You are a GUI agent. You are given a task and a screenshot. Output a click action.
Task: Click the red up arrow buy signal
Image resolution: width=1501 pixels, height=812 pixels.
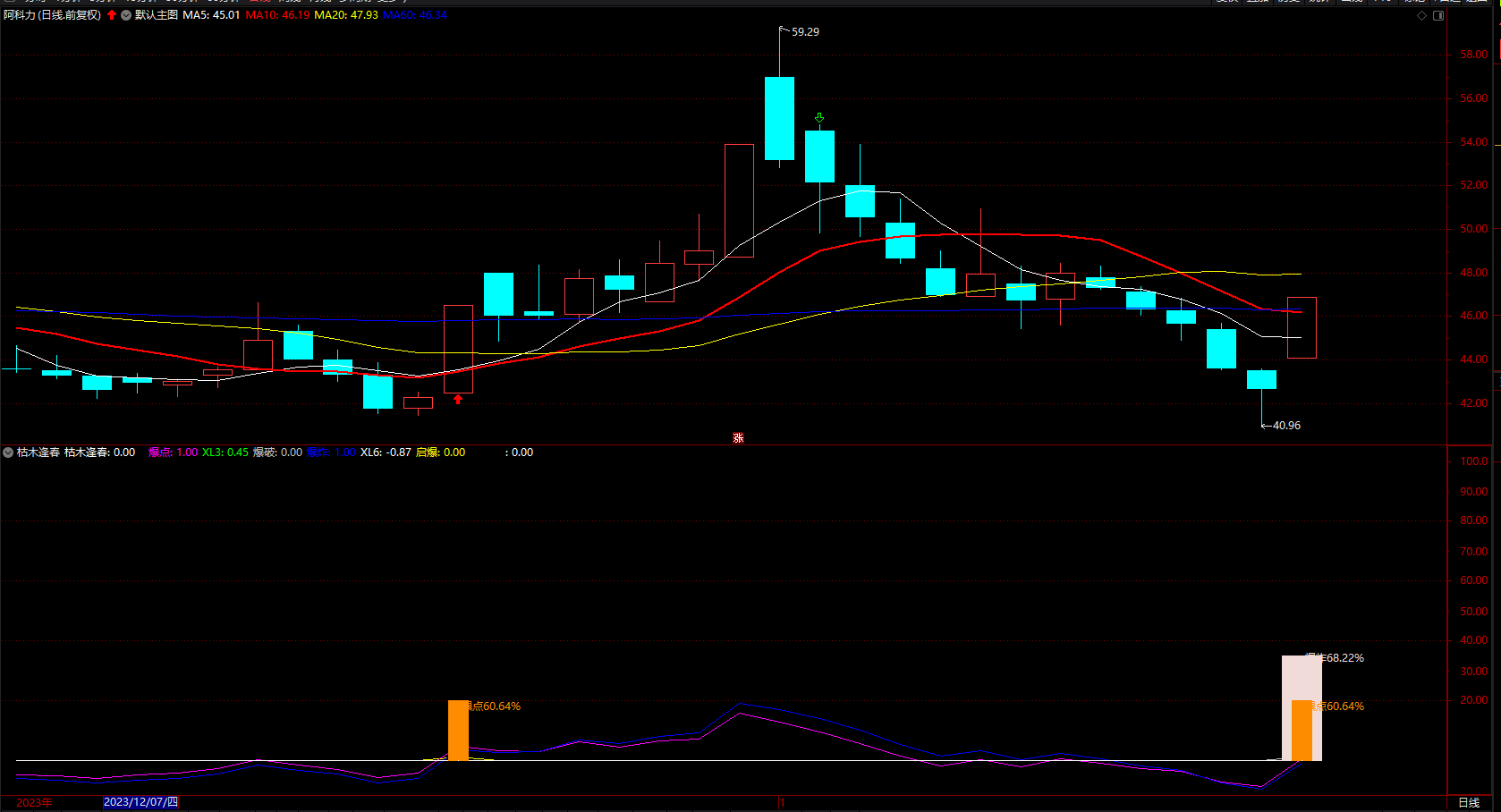[x=458, y=400]
